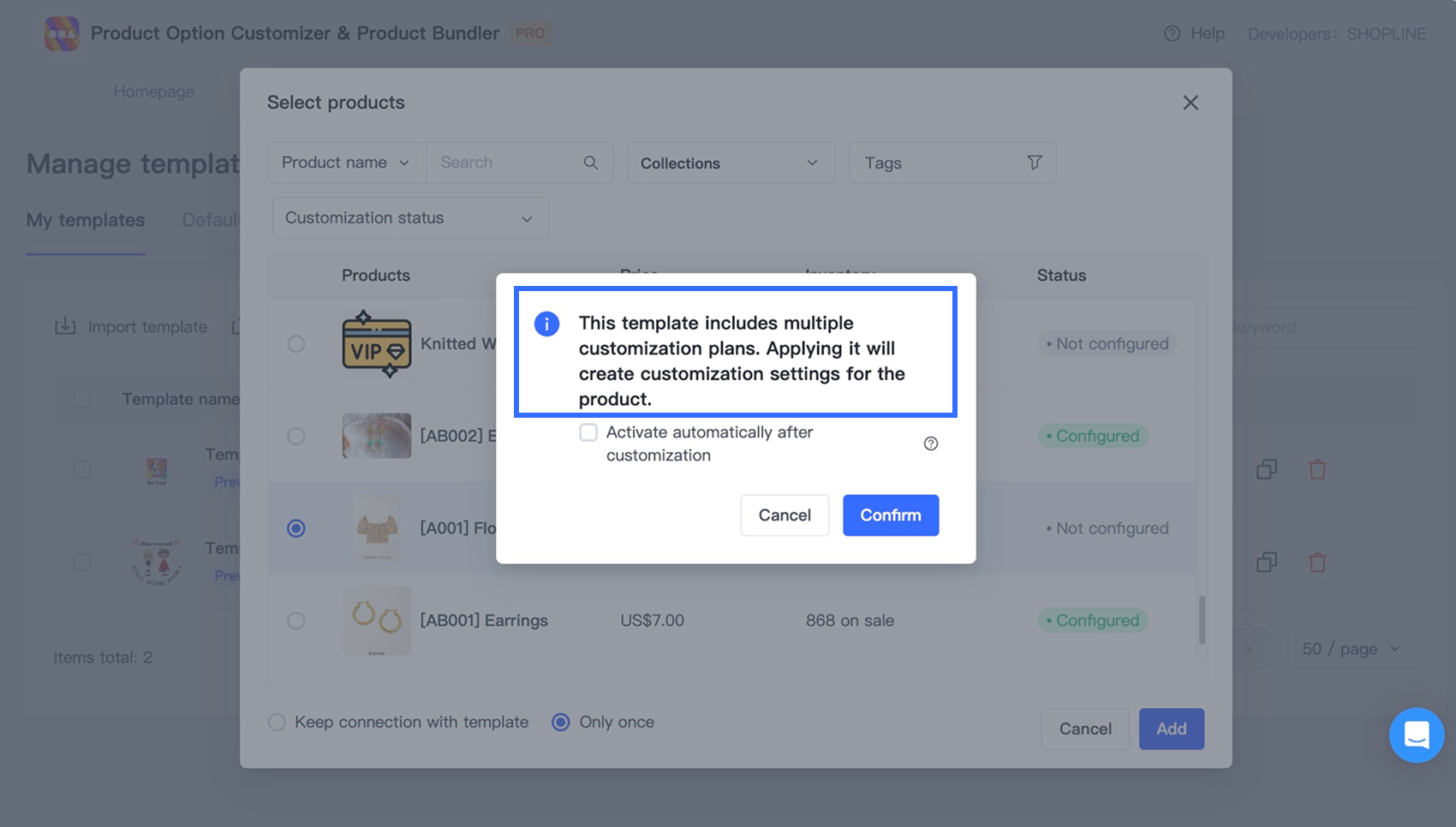The image size is (1456, 827).
Task: Click the search magnifier icon
Action: point(590,163)
